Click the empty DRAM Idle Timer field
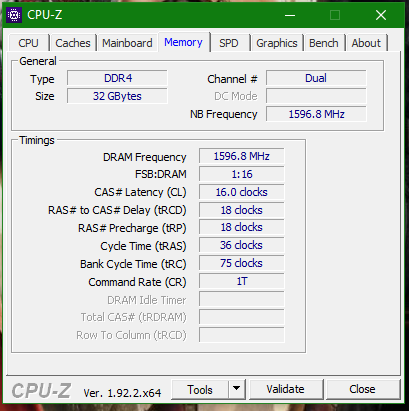The width and height of the screenshot is (409, 411). coord(242,299)
